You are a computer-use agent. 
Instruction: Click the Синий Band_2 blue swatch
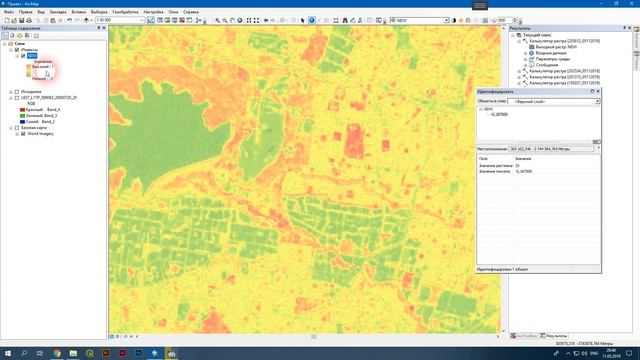tap(23, 122)
